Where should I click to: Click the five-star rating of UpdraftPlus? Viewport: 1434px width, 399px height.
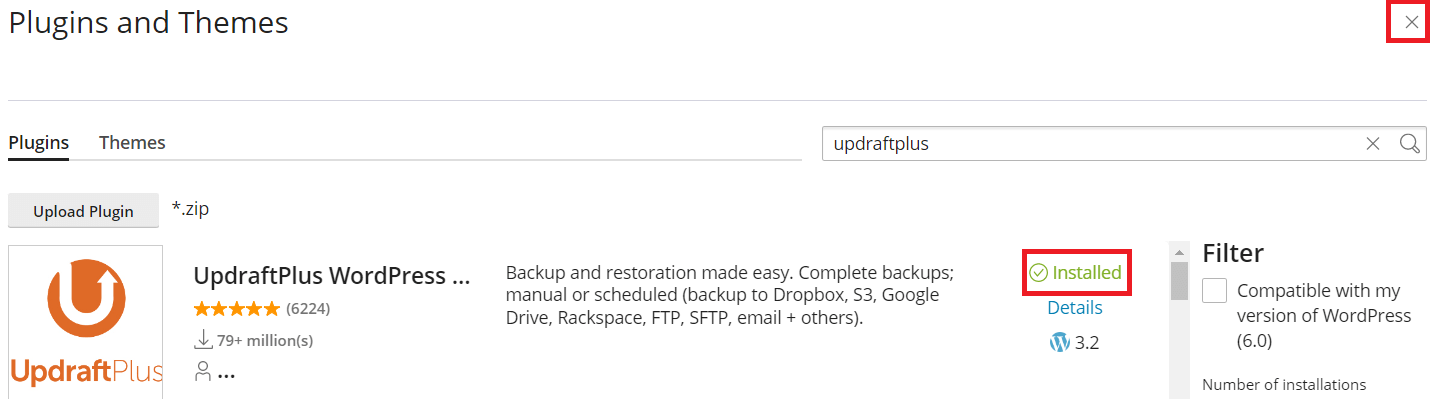pyautogui.click(x=236, y=308)
